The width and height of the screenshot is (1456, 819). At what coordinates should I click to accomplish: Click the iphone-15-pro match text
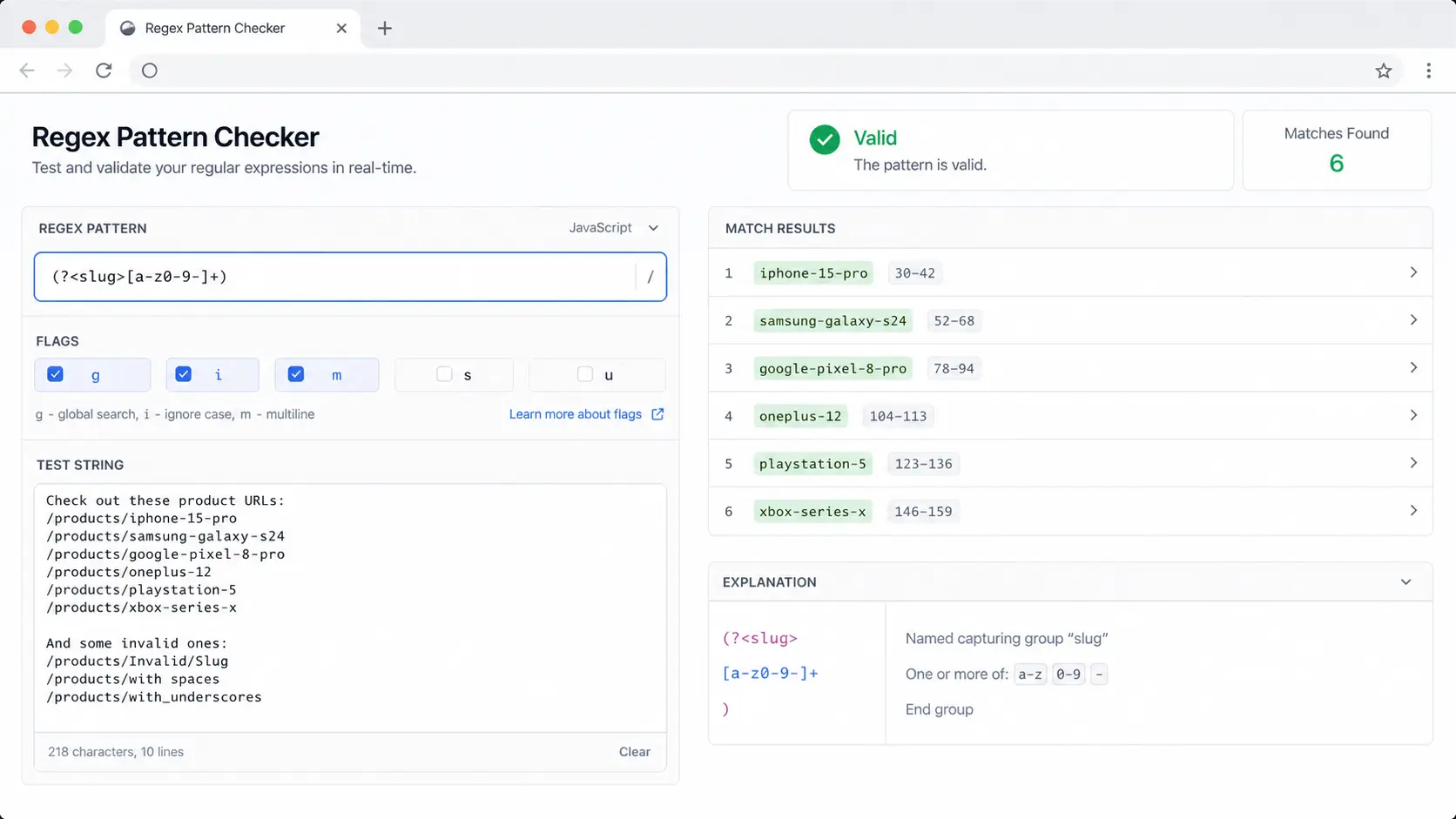point(813,273)
